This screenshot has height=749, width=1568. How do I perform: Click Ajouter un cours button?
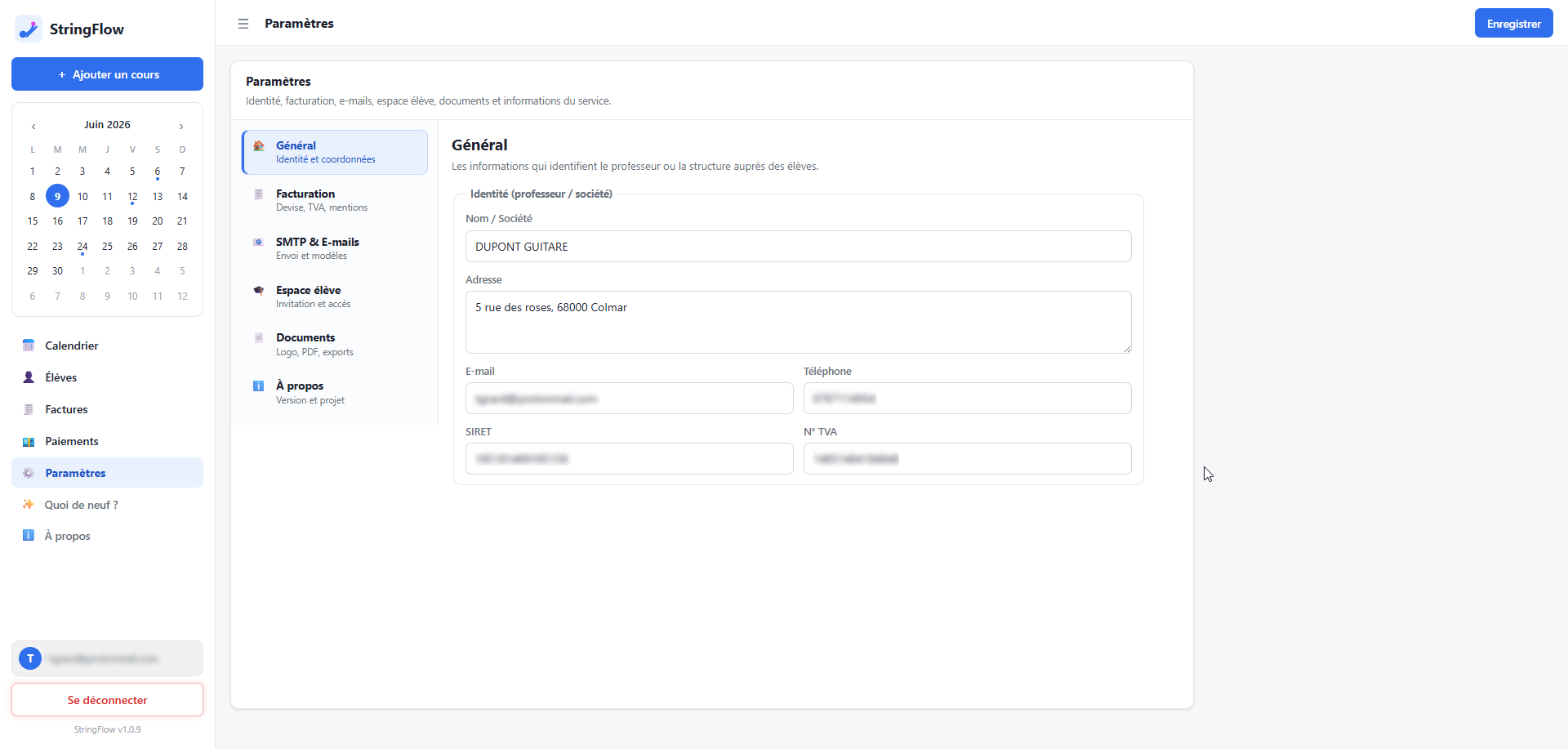pos(107,74)
